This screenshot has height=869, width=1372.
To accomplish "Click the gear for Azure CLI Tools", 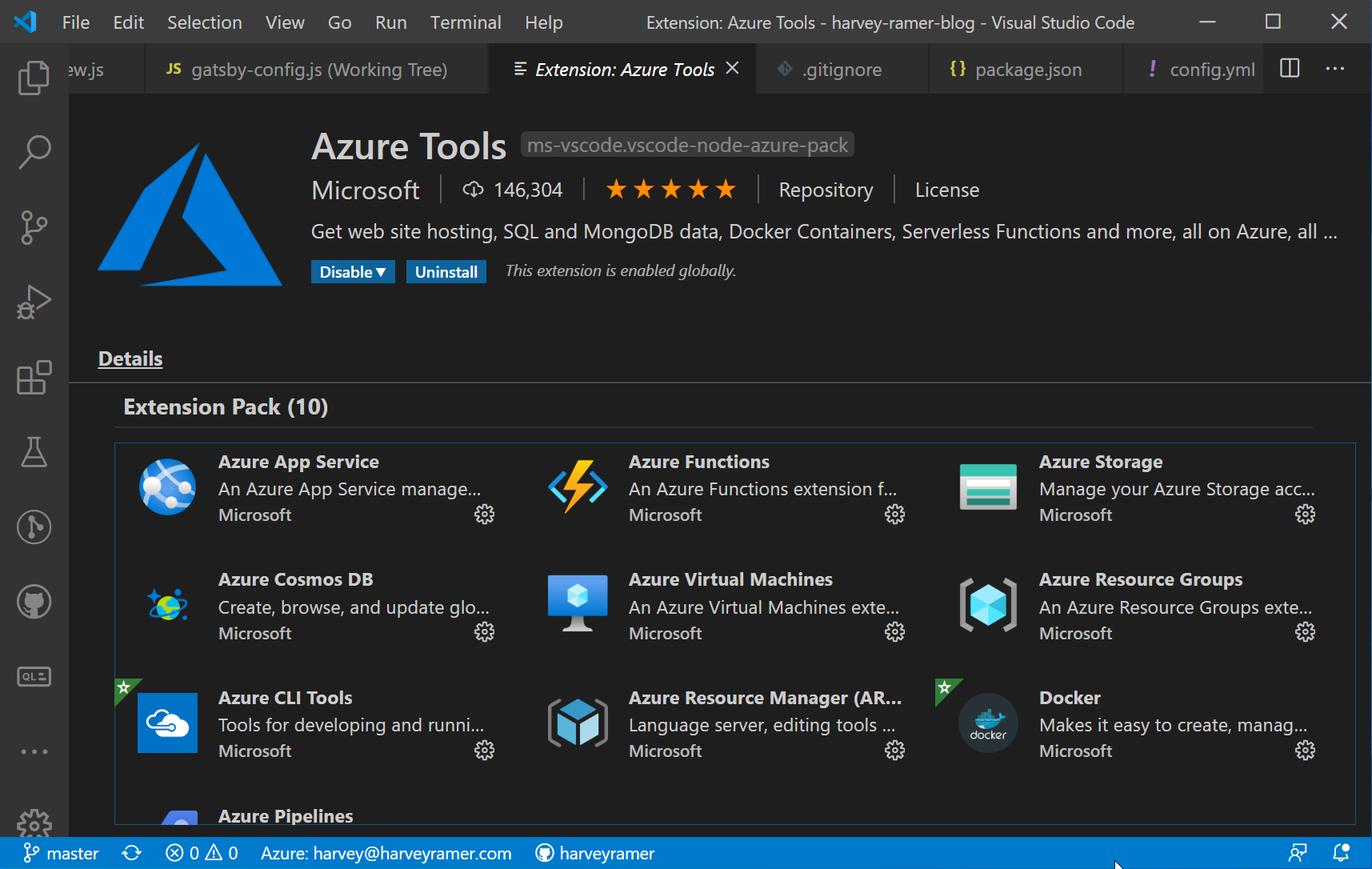I will point(484,750).
